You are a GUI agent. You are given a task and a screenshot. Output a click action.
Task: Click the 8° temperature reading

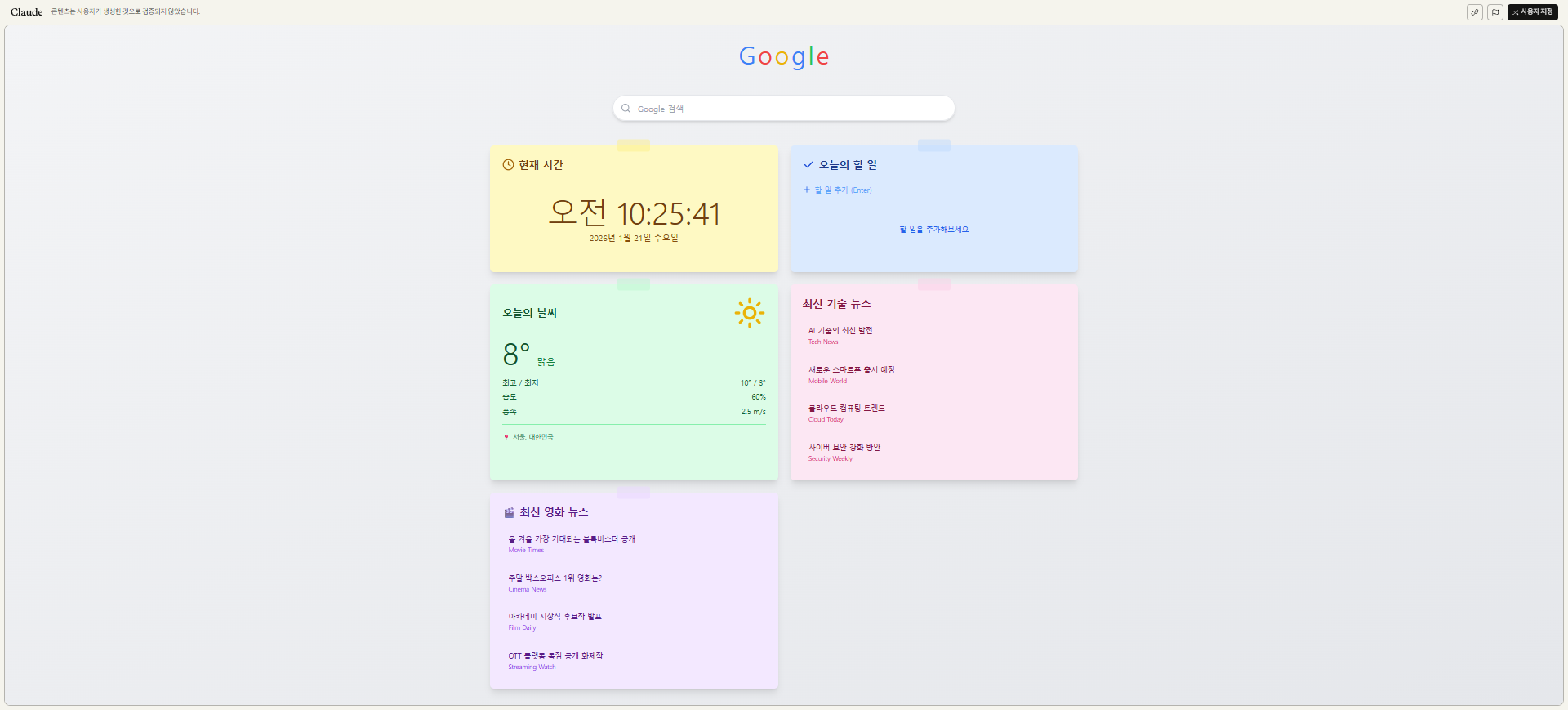tap(516, 355)
